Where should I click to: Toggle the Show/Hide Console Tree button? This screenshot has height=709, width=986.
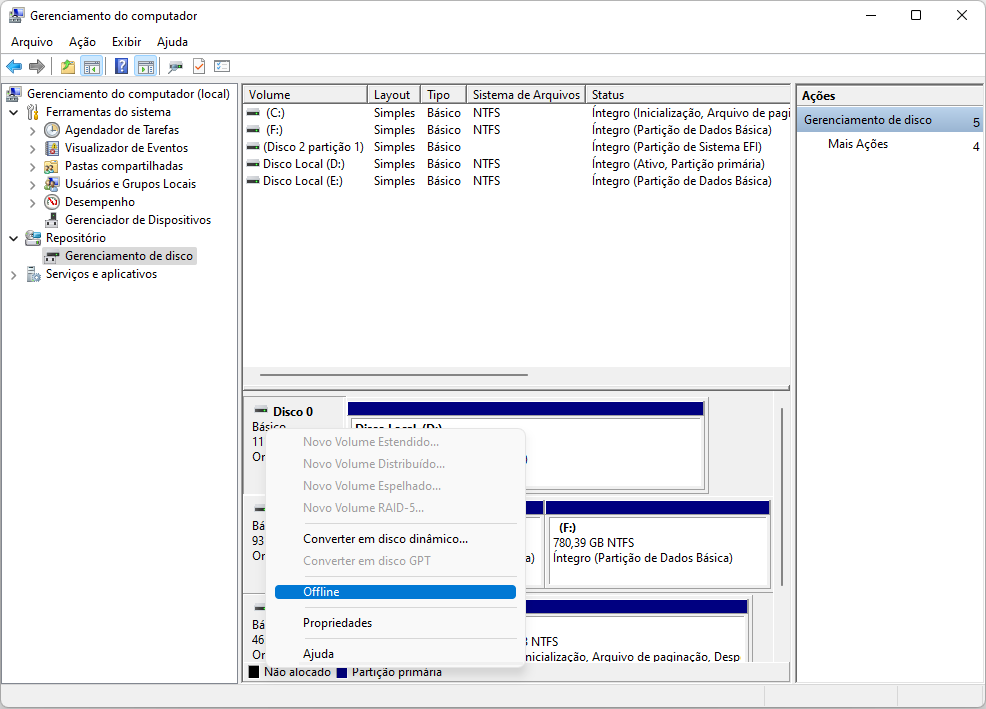point(91,67)
